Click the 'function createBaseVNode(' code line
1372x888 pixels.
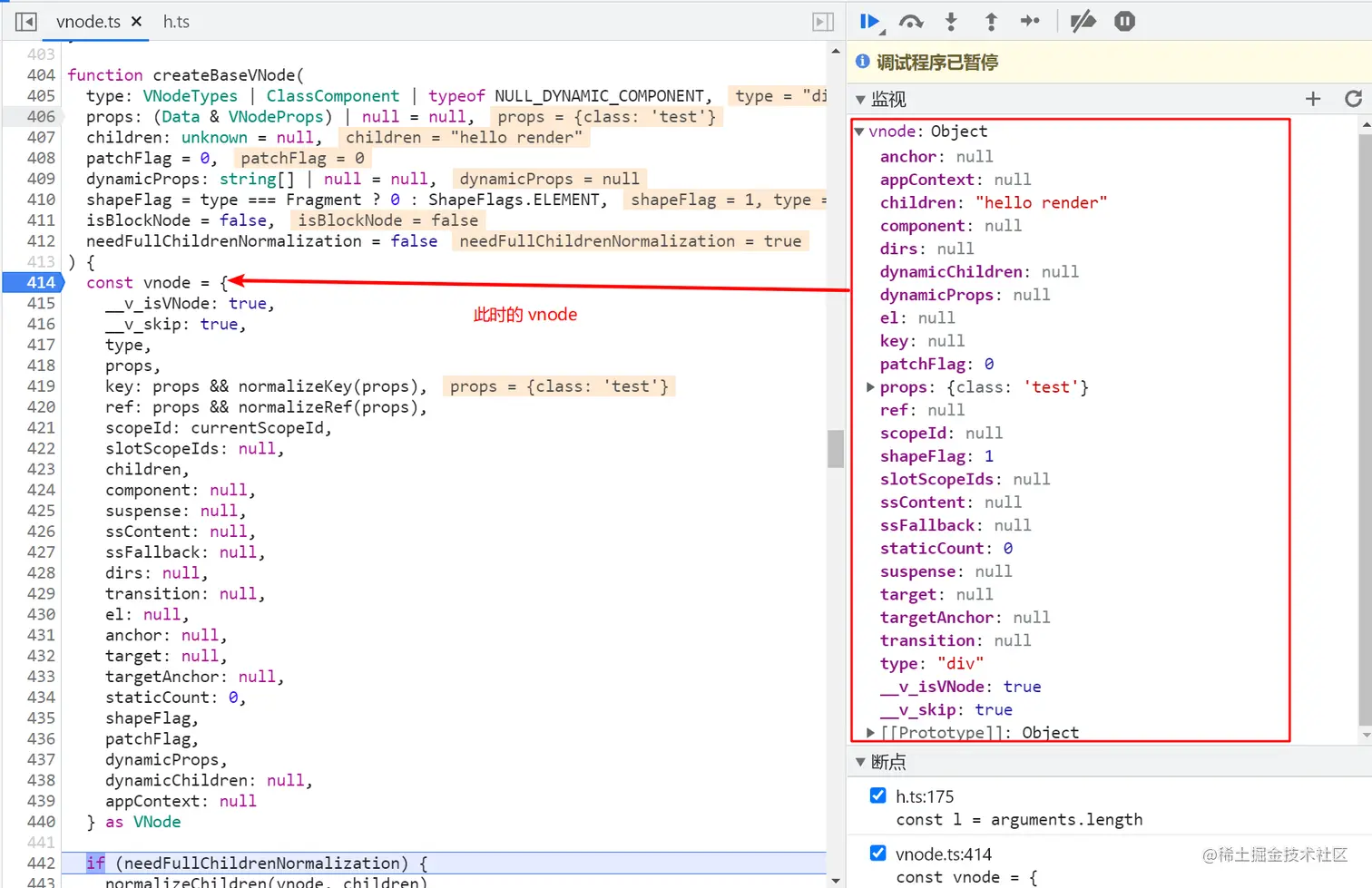(186, 75)
